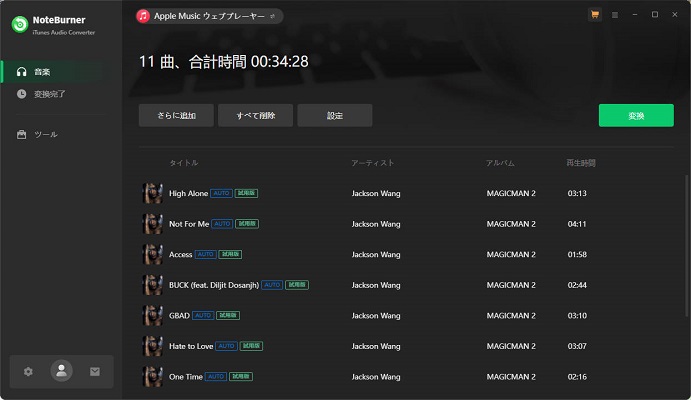Click the AUTO badge on GBAD
The width and height of the screenshot is (691, 400).
coord(203,315)
